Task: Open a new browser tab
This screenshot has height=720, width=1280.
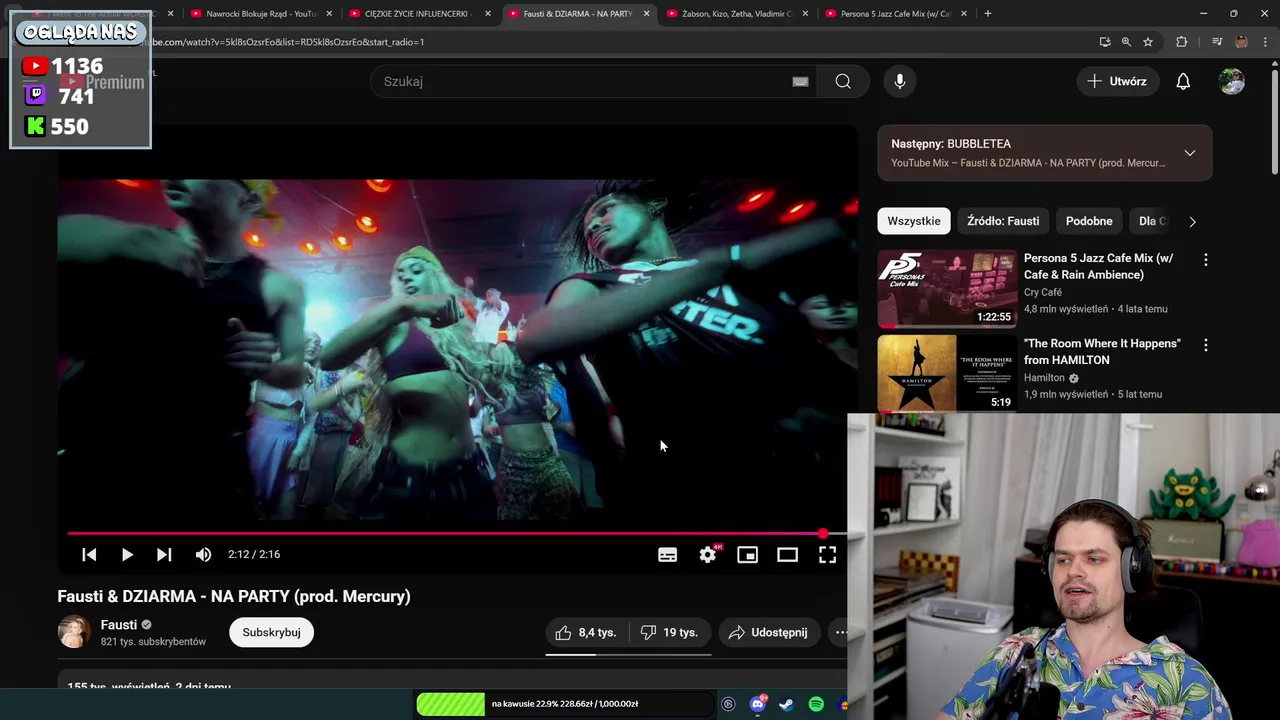Action: click(x=988, y=13)
